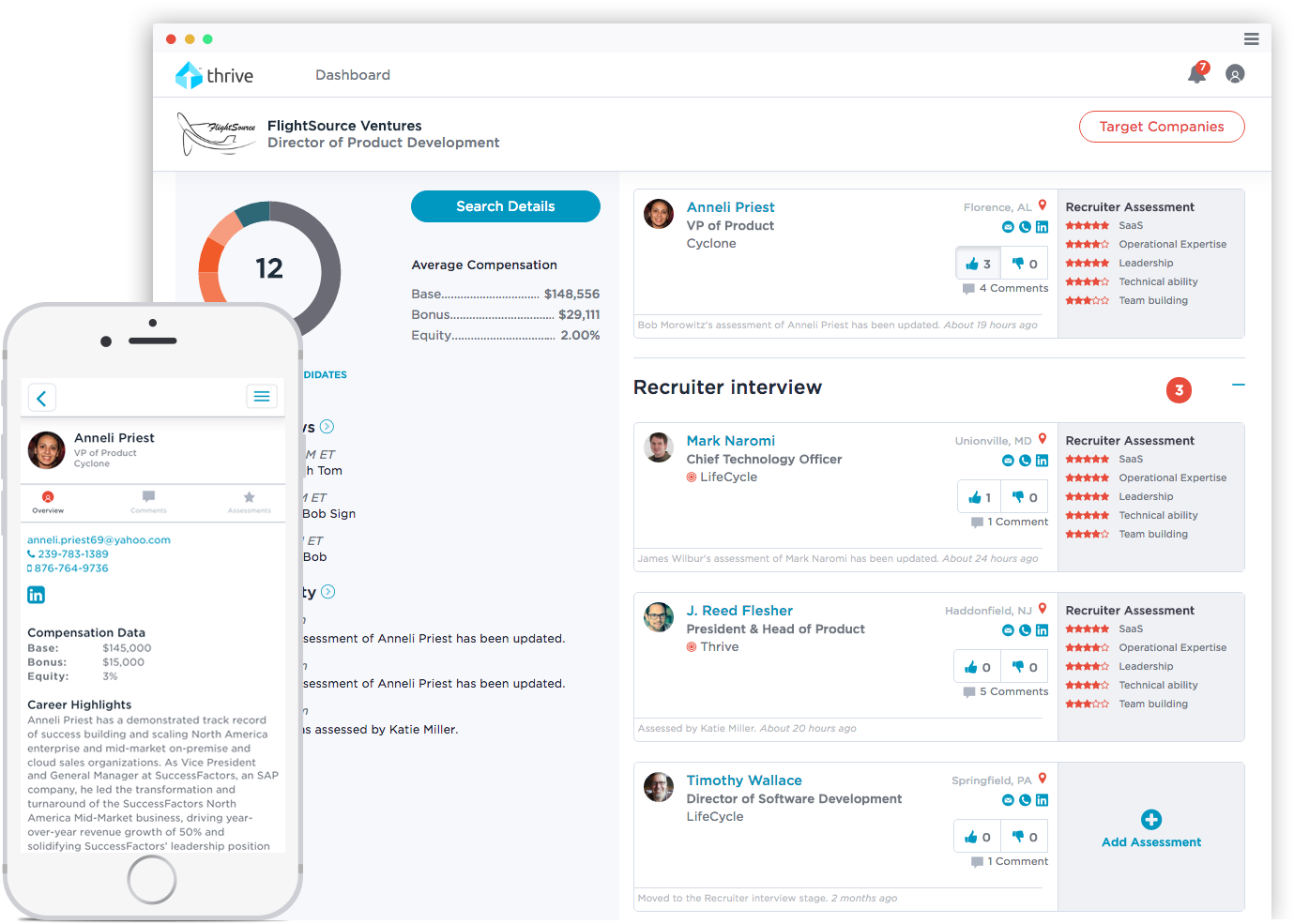This screenshot has width=1294, height=924.
Task: Click the Search Details button
Action: click(x=506, y=206)
